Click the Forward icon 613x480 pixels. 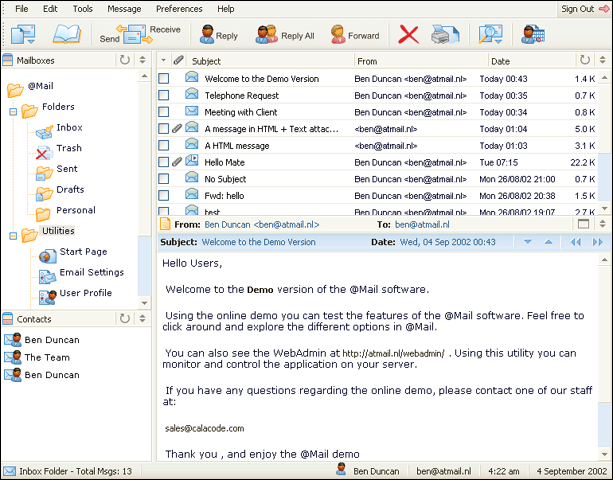(x=338, y=35)
